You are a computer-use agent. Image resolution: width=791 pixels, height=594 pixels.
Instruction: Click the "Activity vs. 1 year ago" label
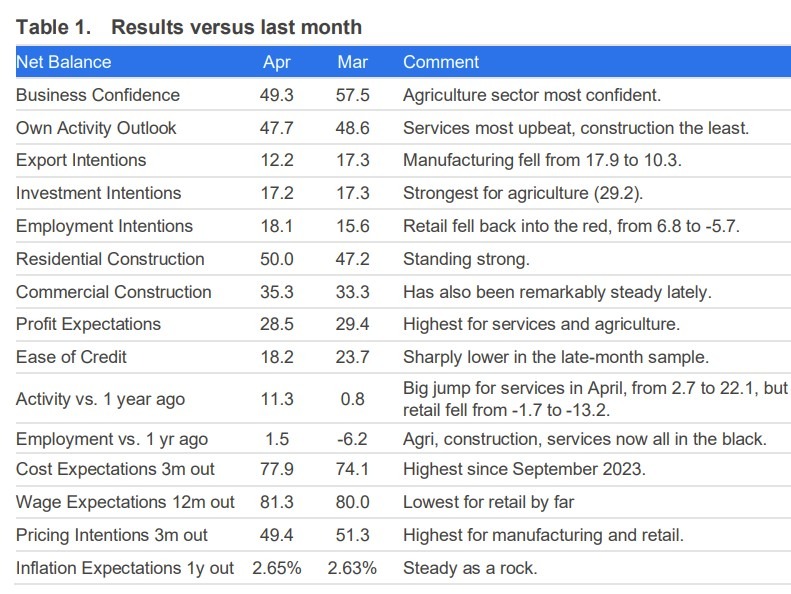[x=100, y=399]
